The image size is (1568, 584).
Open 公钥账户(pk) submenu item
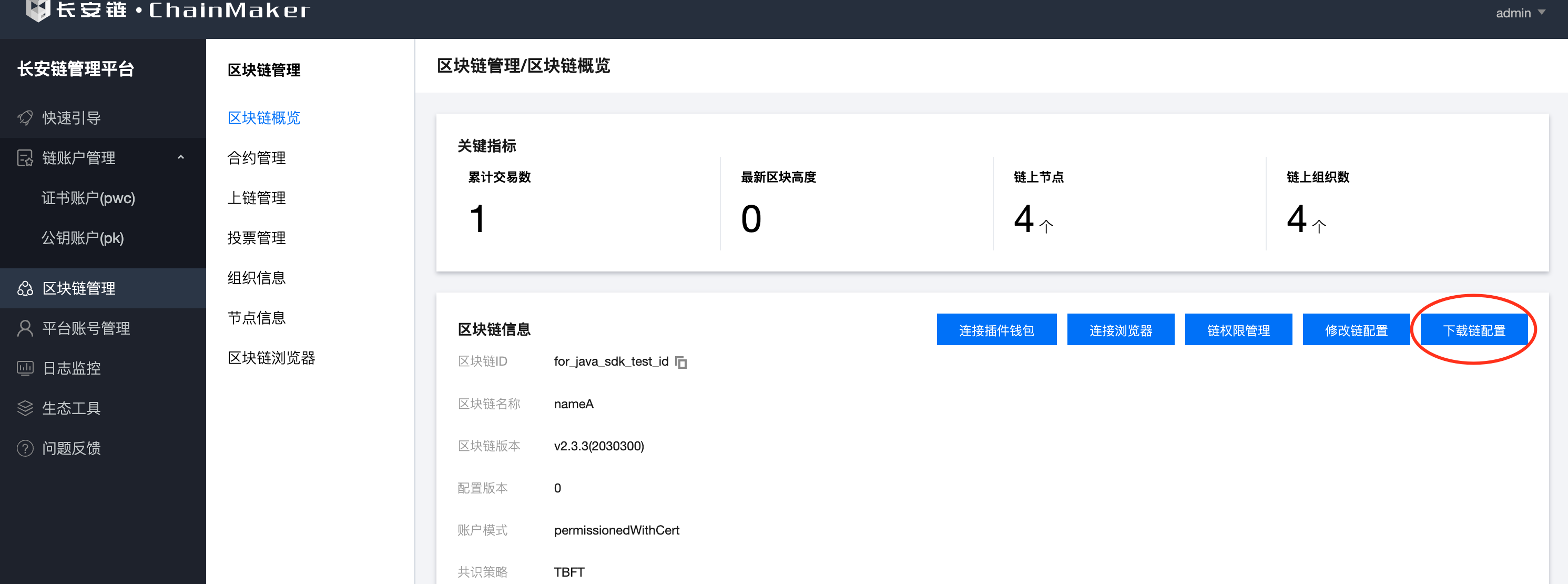(83, 238)
